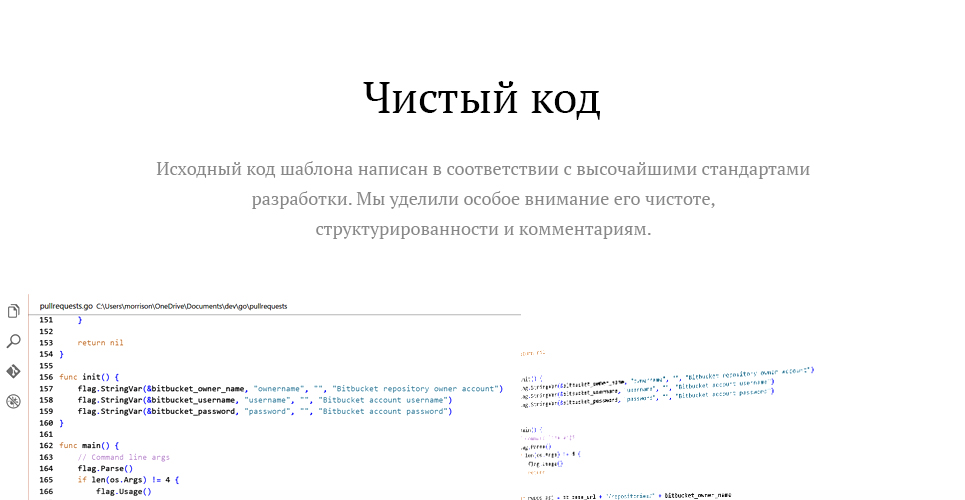The height and width of the screenshot is (500, 965).
Task: Open the Debug bug icon in sidebar
Action: tap(14, 401)
